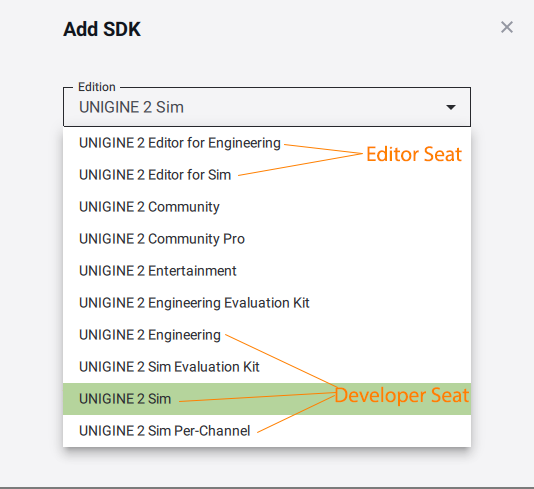Select UNIGINE 2 Sim Evaluation Kit
The width and height of the screenshot is (534, 489).
tap(267, 367)
